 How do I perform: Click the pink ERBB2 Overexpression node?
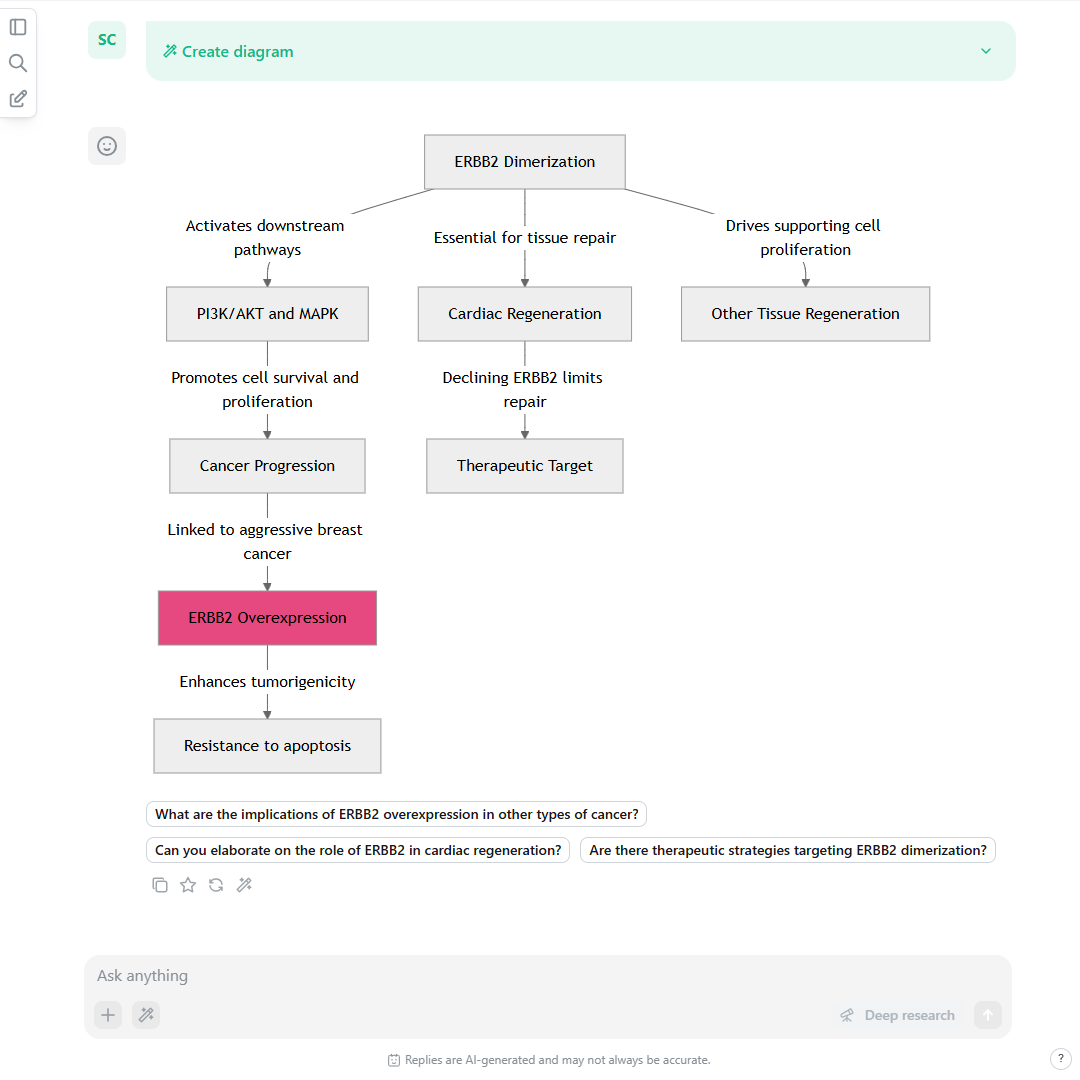tap(267, 618)
